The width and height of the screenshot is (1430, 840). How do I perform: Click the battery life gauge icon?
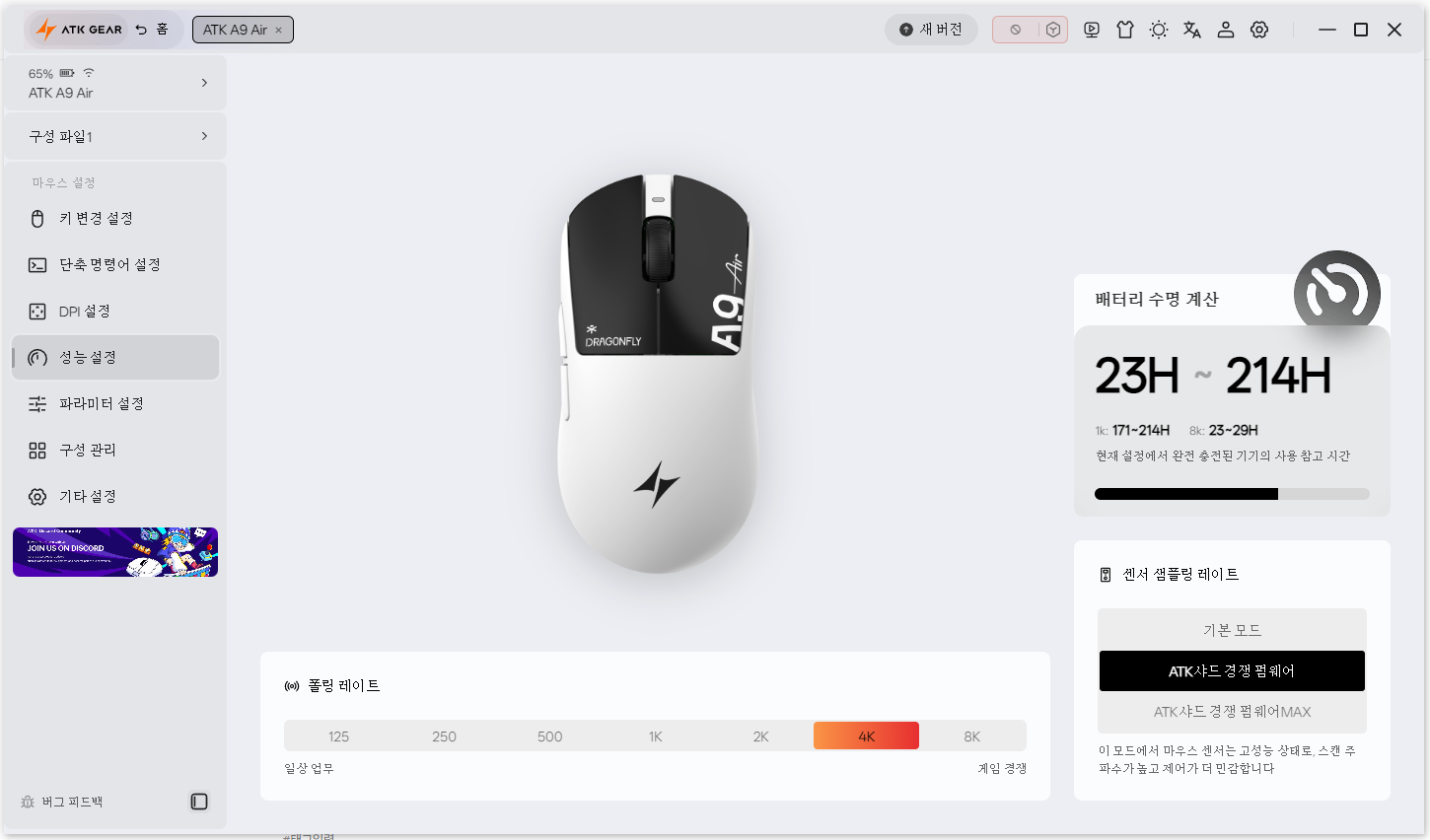click(x=1336, y=292)
